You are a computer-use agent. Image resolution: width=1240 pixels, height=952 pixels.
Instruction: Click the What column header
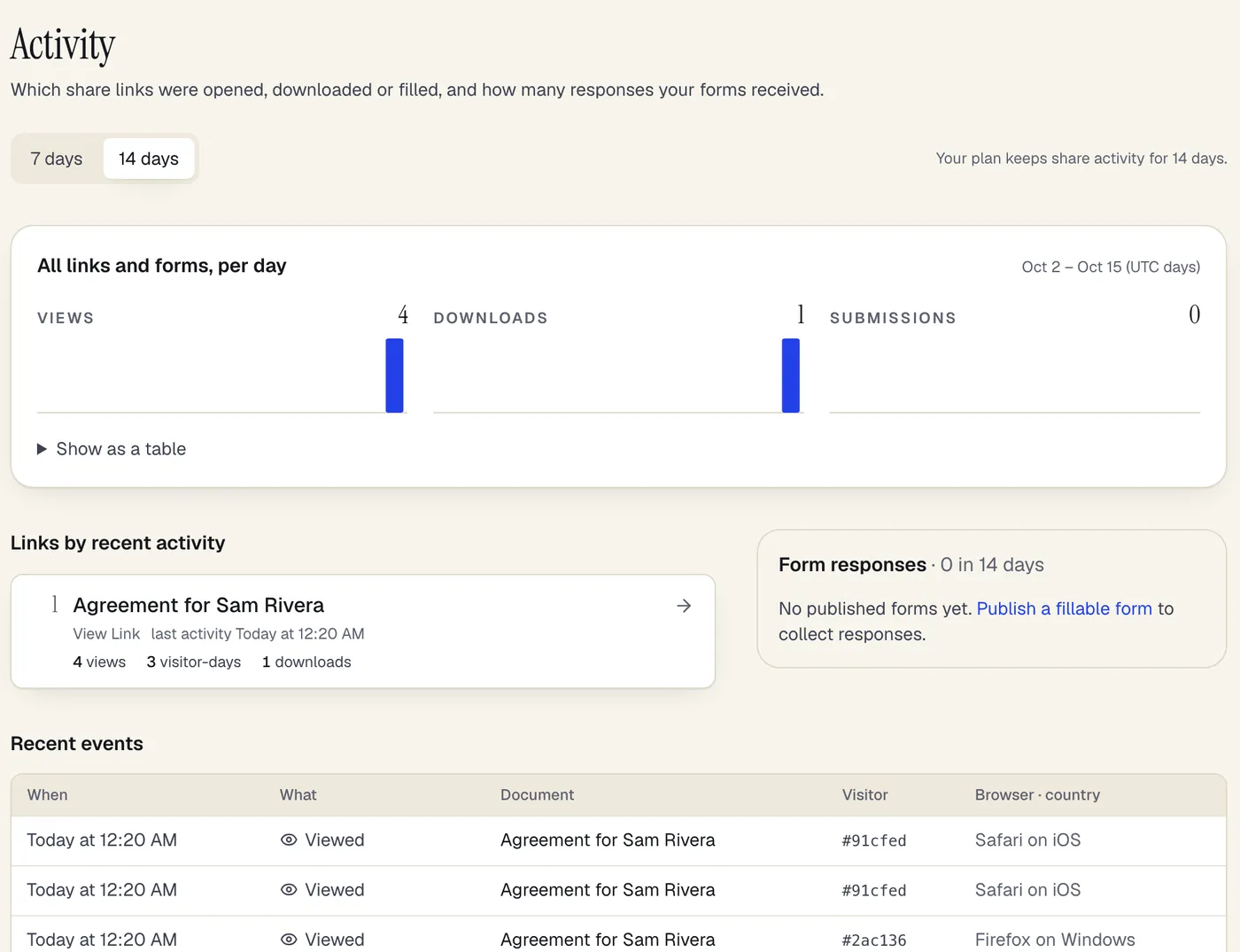pyautogui.click(x=298, y=795)
